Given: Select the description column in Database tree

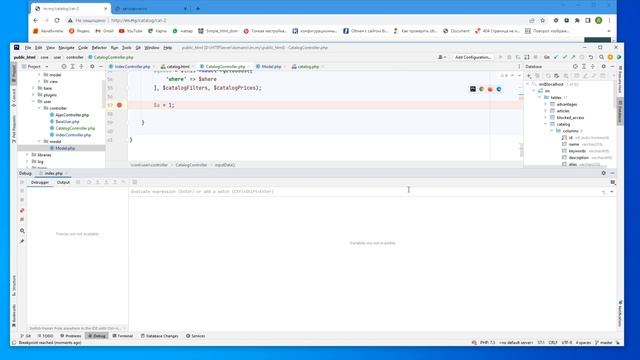Looking at the screenshot, I should point(578,158).
